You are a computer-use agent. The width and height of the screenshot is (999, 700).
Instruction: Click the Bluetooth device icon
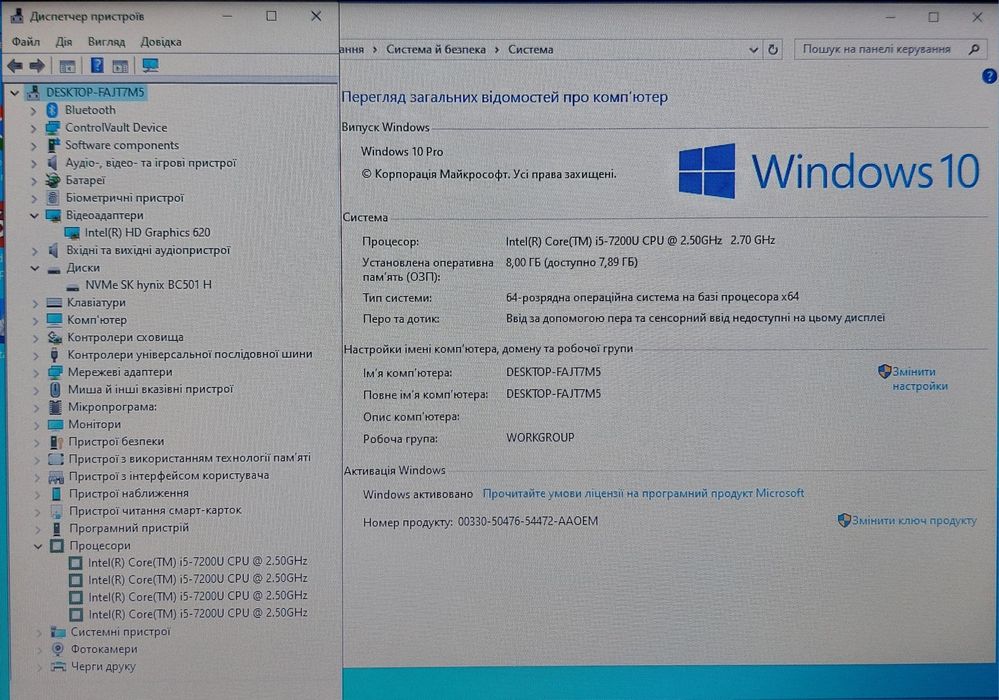(53, 110)
